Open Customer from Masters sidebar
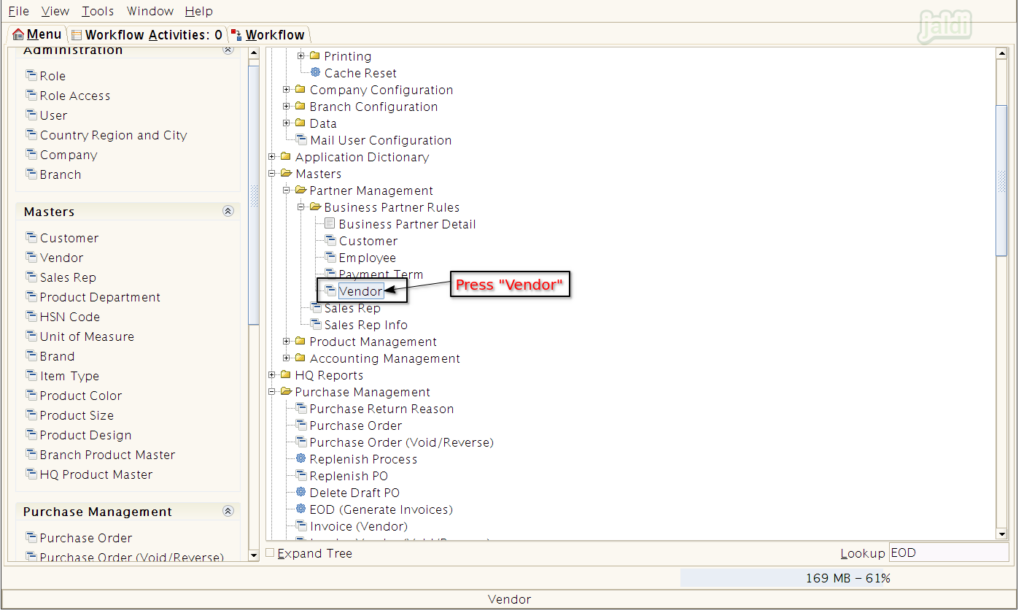The width and height of the screenshot is (1024, 616). [x=69, y=238]
